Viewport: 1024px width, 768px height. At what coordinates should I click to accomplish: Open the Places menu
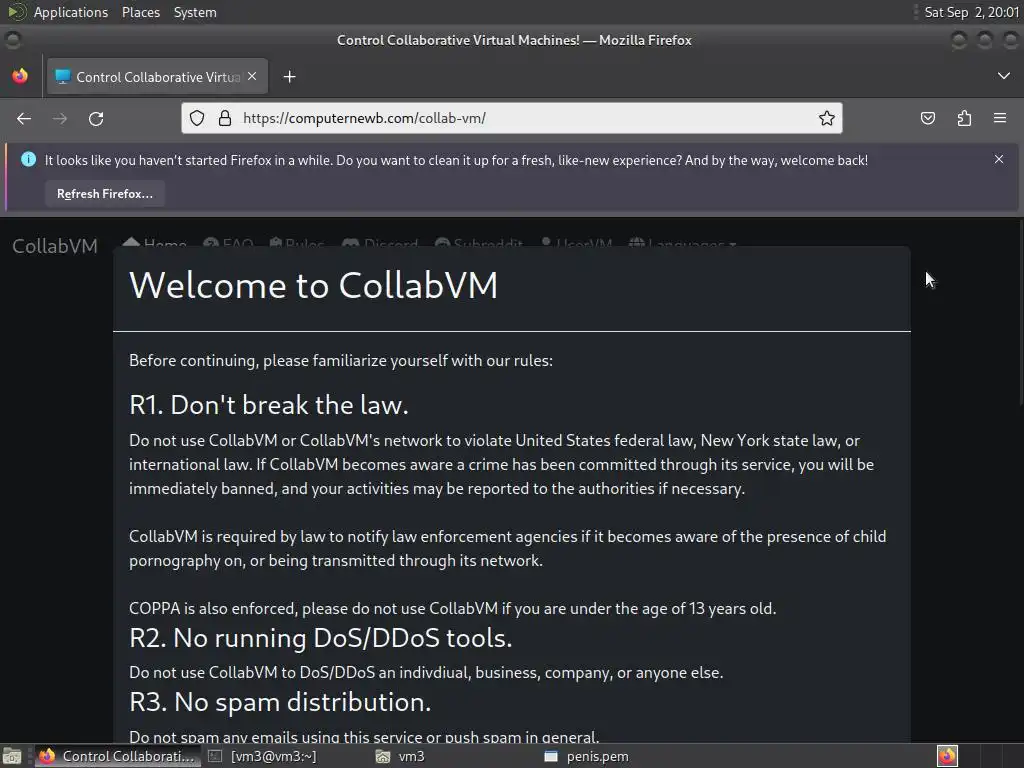coord(140,12)
